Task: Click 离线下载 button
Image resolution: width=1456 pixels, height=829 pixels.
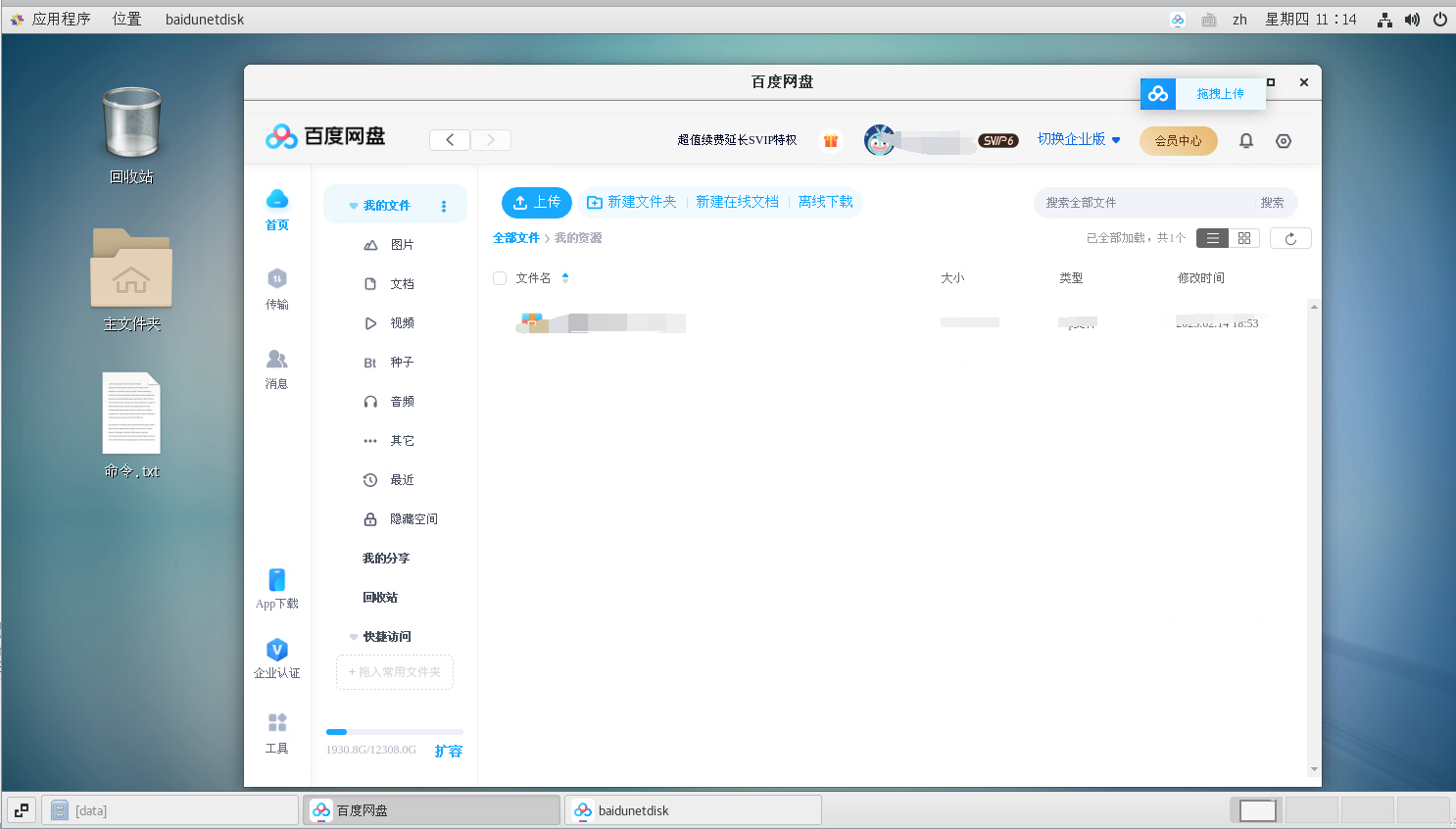Action: point(826,202)
